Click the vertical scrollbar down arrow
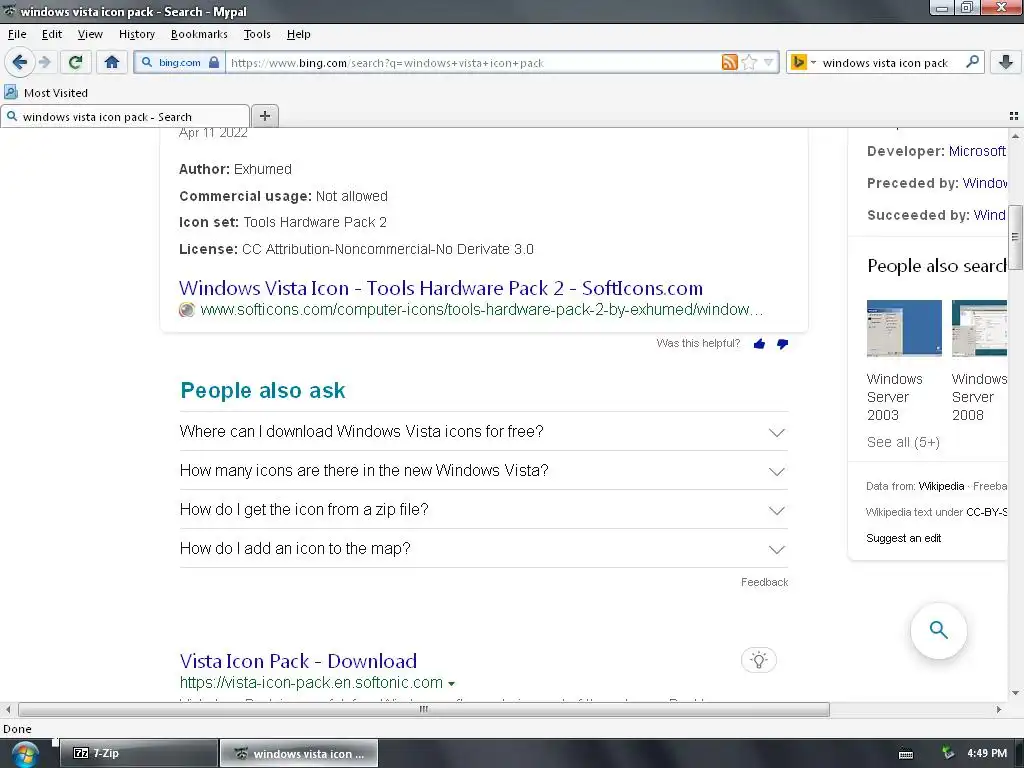1024x768 pixels. (x=1015, y=694)
